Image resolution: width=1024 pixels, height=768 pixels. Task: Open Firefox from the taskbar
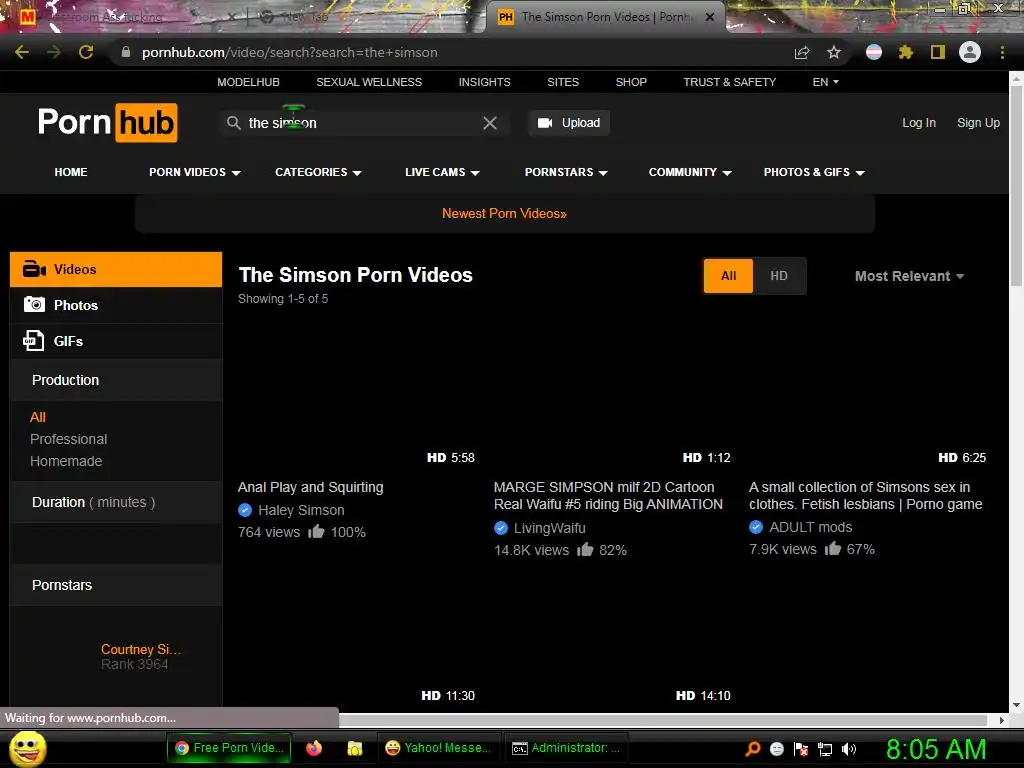pos(314,748)
